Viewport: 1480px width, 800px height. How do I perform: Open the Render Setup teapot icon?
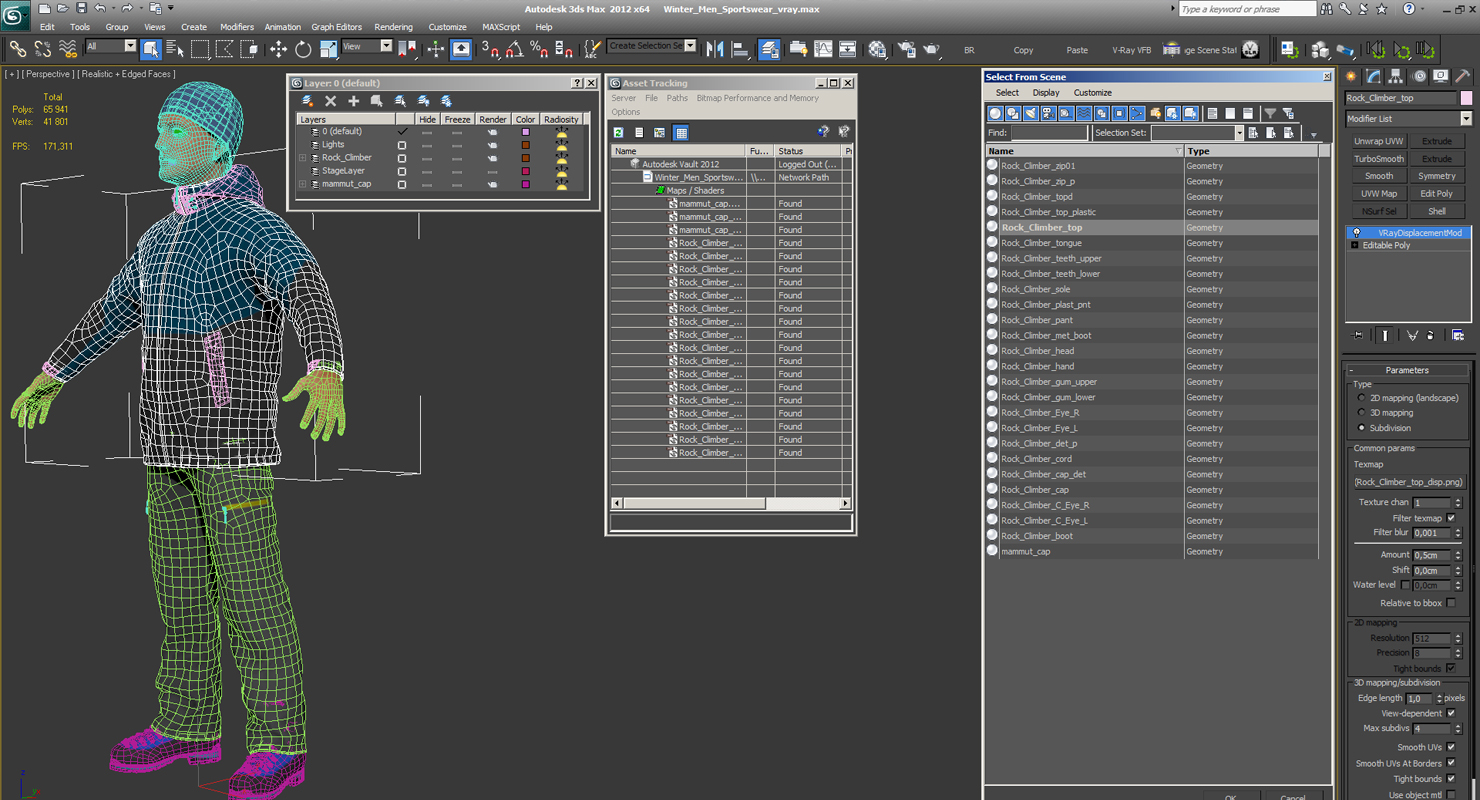tap(906, 48)
